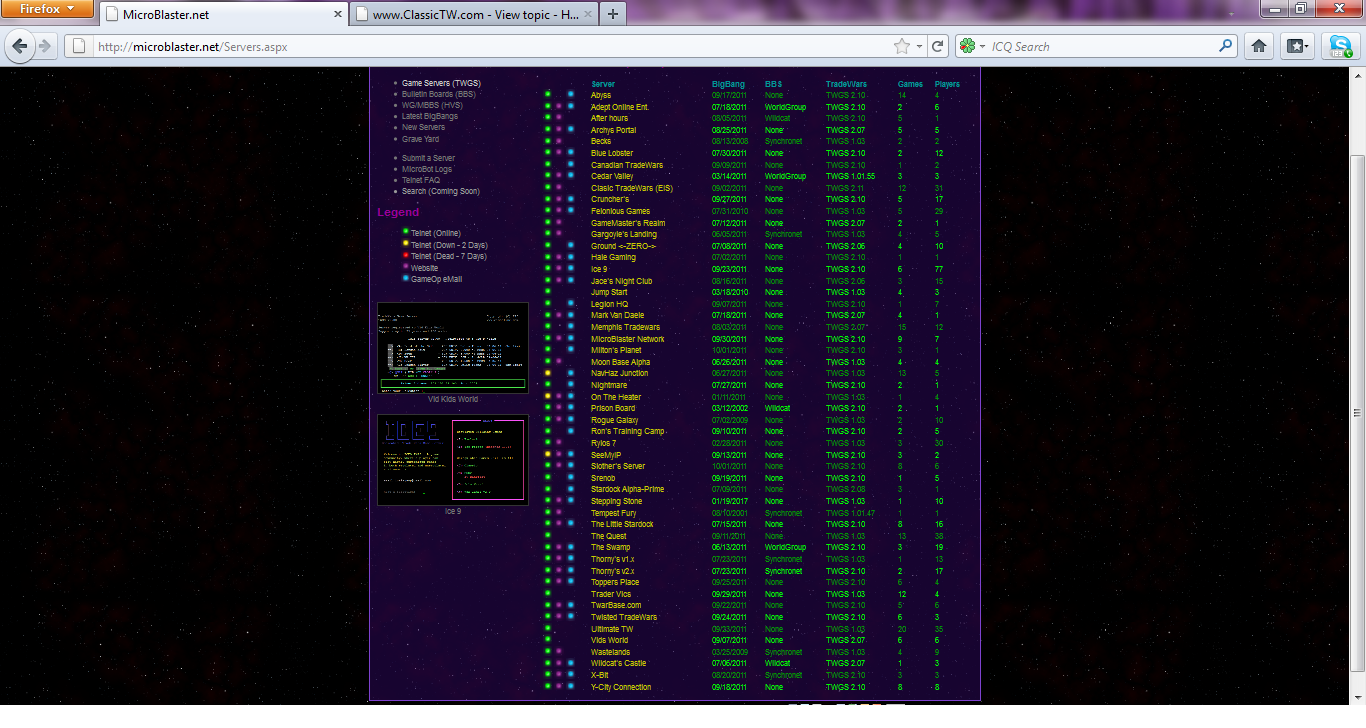Close the ClassicTW.com tab
Viewport: 1366px width, 728px height.
[x=586, y=15]
